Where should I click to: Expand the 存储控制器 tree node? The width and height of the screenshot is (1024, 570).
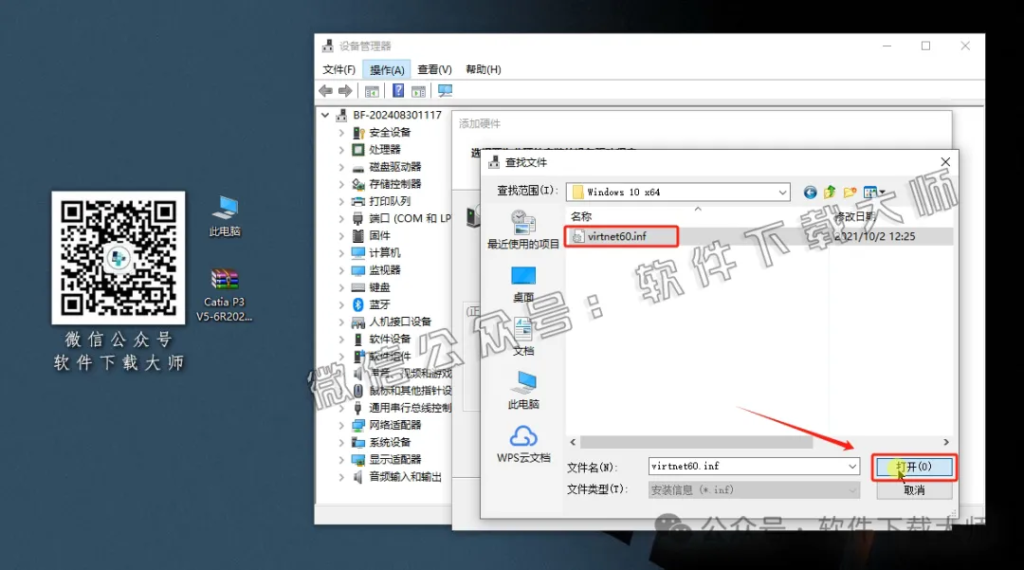coord(341,184)
